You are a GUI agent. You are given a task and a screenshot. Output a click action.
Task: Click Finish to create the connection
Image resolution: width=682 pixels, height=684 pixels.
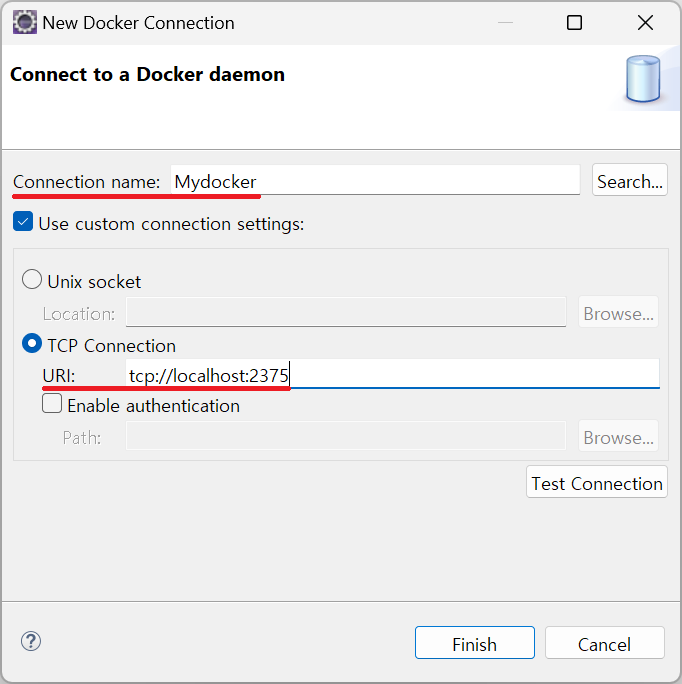pyautogui.click(x=474, y=644)
